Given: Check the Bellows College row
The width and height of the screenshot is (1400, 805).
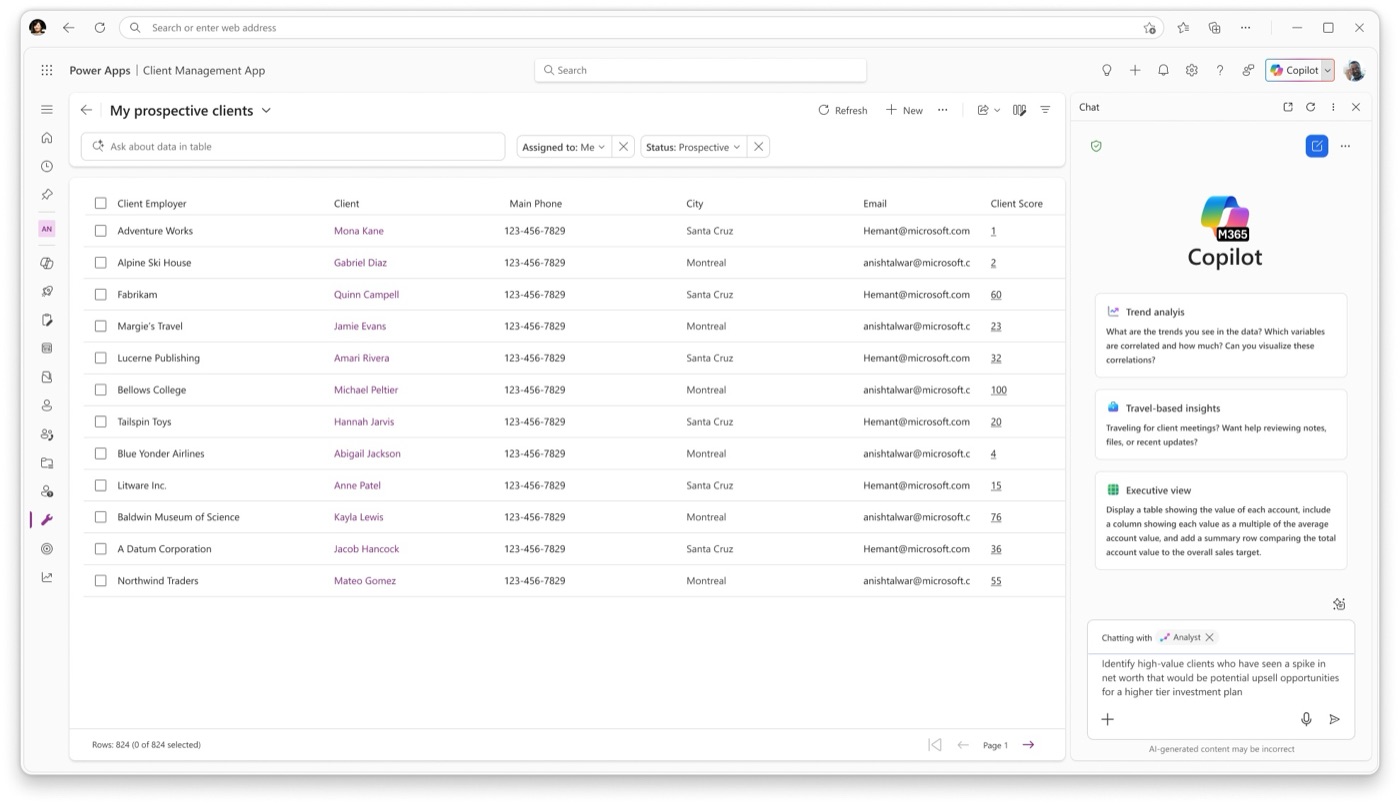Looking at the screenshot, I should [x=100, y=390].
